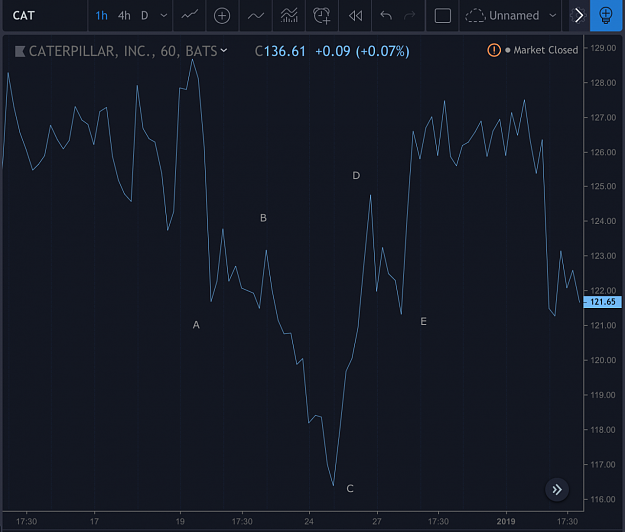Click the 129.00 price axis label
625x532 pixels.
pos(603,48)
